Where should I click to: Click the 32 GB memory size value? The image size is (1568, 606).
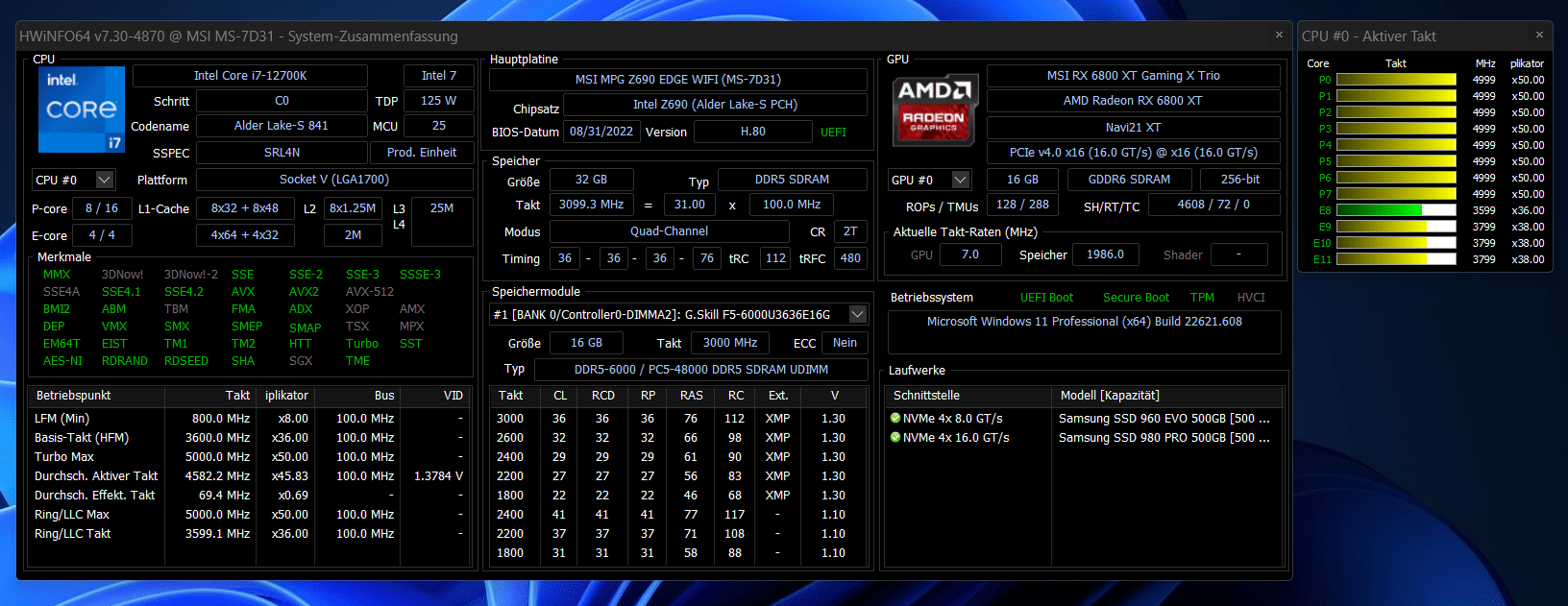point(591,180)
